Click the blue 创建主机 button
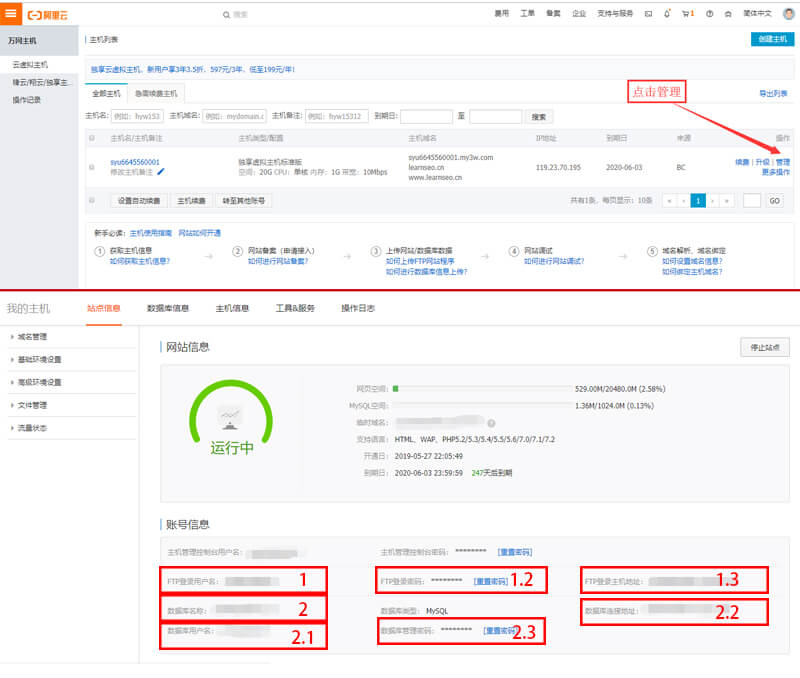 tap(771, 39)
